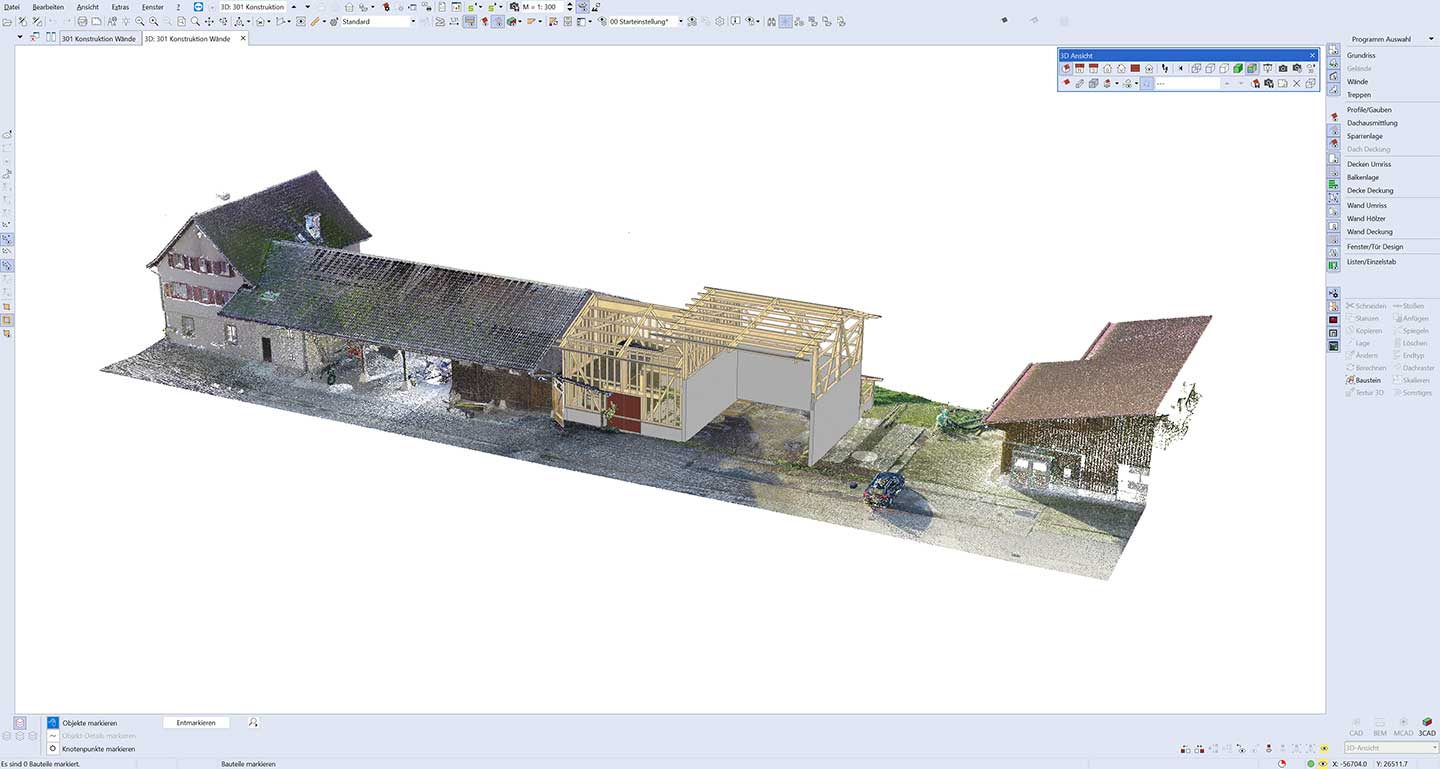The width and height of the screenshot is (1440, 769).
Task: Open Sparrenlage from the program list
Action: tap(1364, 136)
